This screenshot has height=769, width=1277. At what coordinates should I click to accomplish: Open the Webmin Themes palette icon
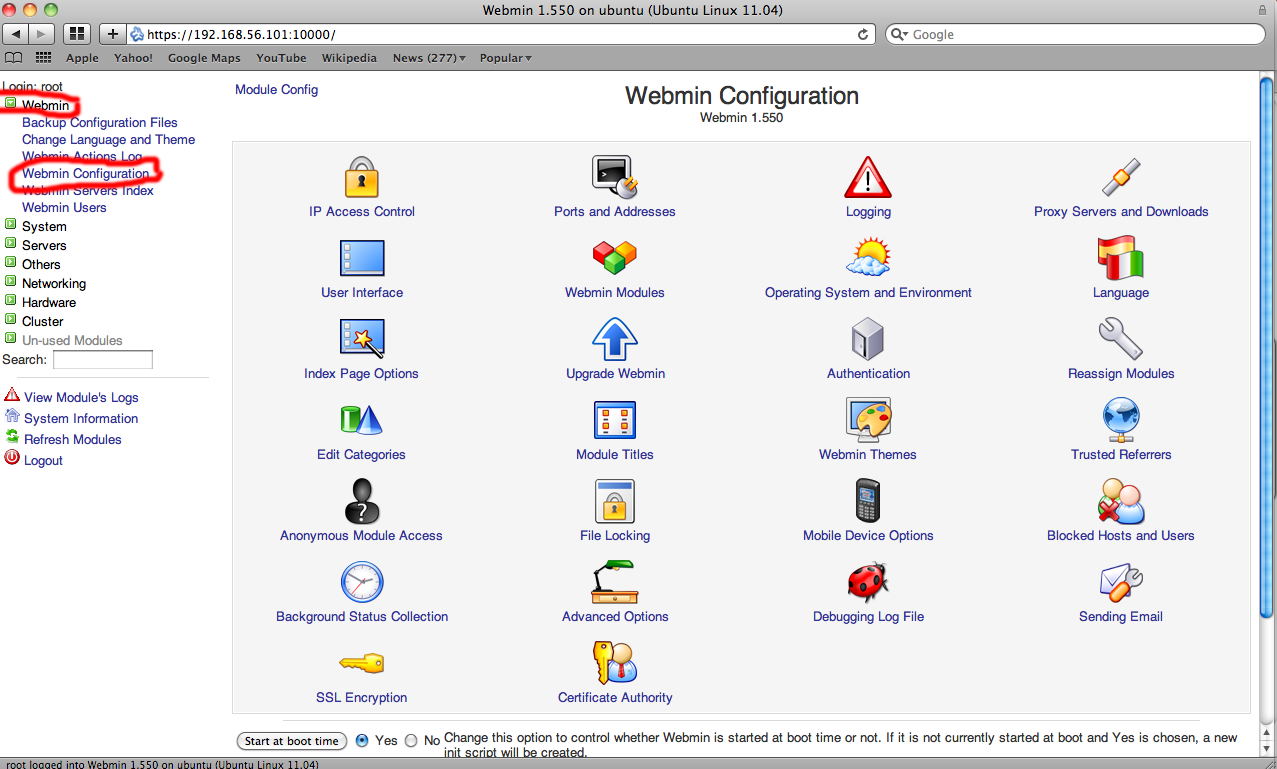pyautogui.click(x=867, y=420)
